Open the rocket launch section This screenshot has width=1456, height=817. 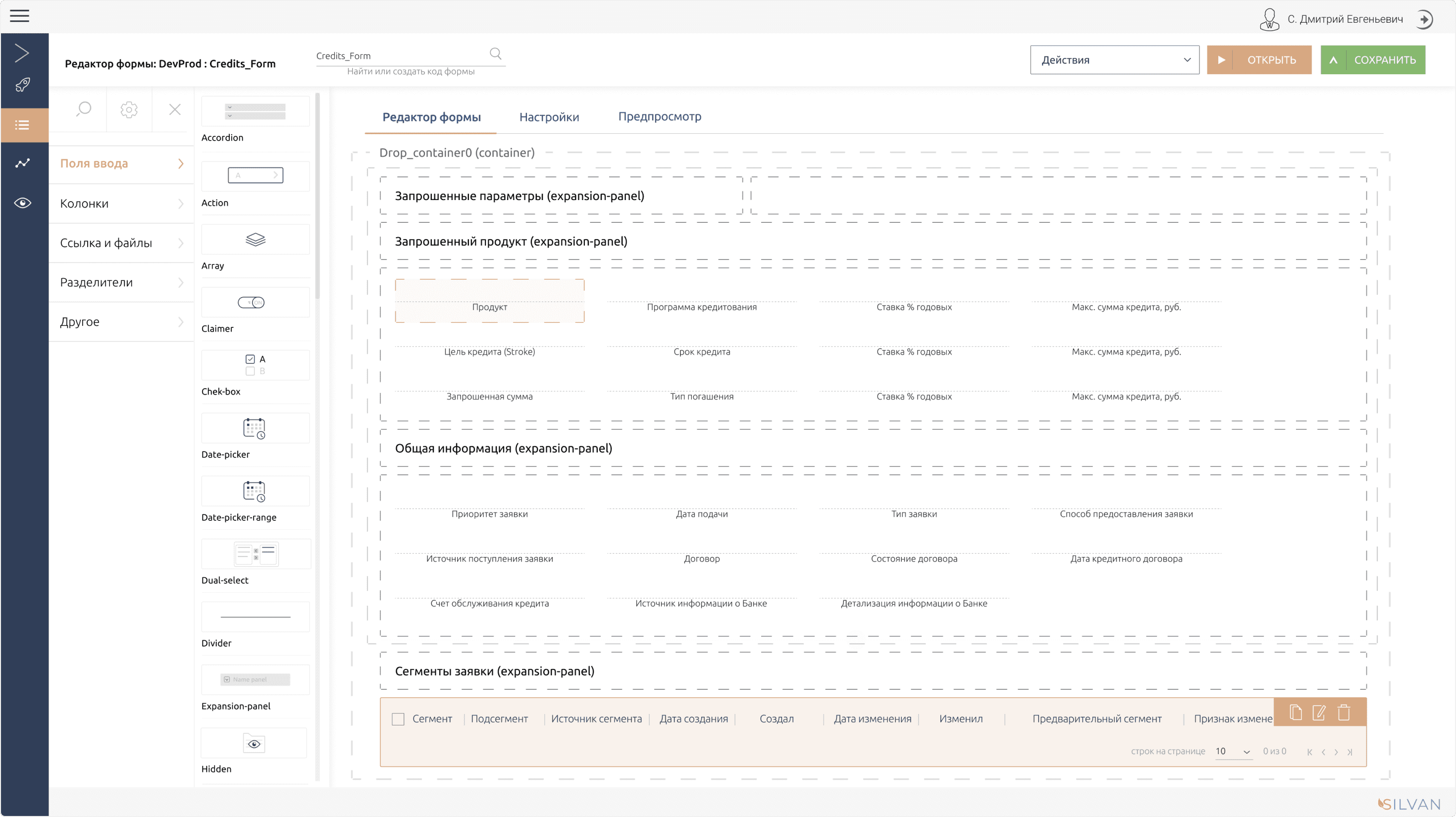coord(23,85)
